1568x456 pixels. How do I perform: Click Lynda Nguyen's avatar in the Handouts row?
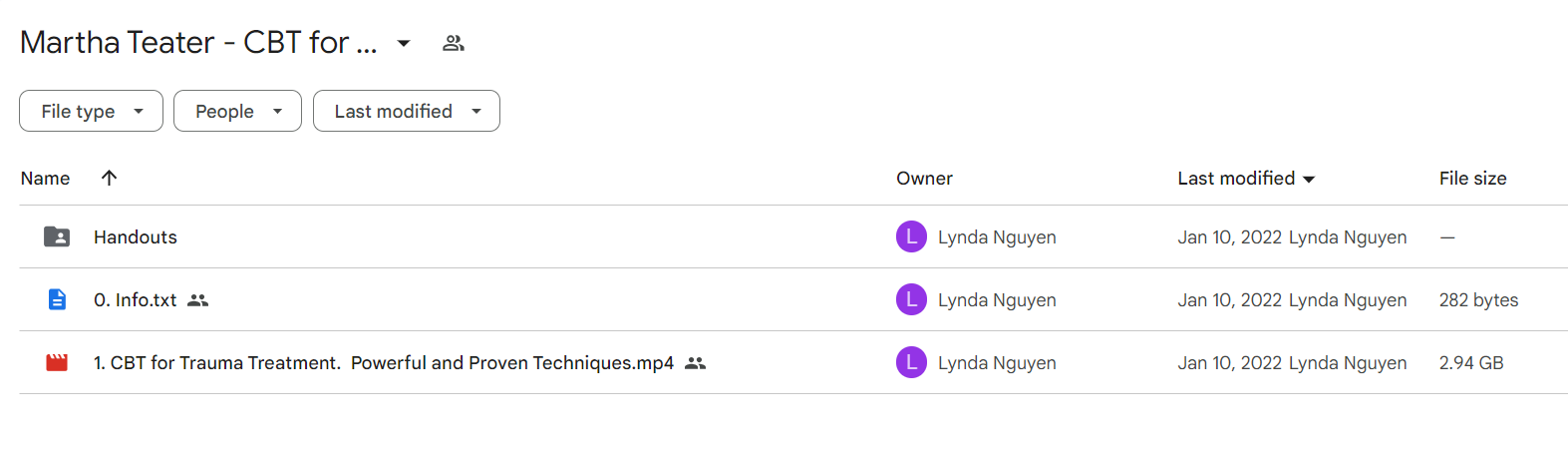[x=911, y=236]
